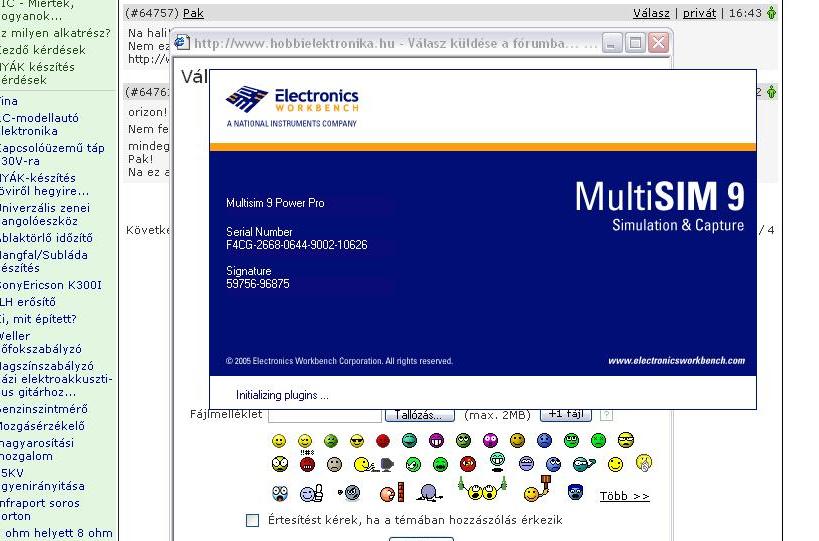Open Kezdő kérdések sidebar topic
This screenshot has height=541, width=819.
pos(43,50)
